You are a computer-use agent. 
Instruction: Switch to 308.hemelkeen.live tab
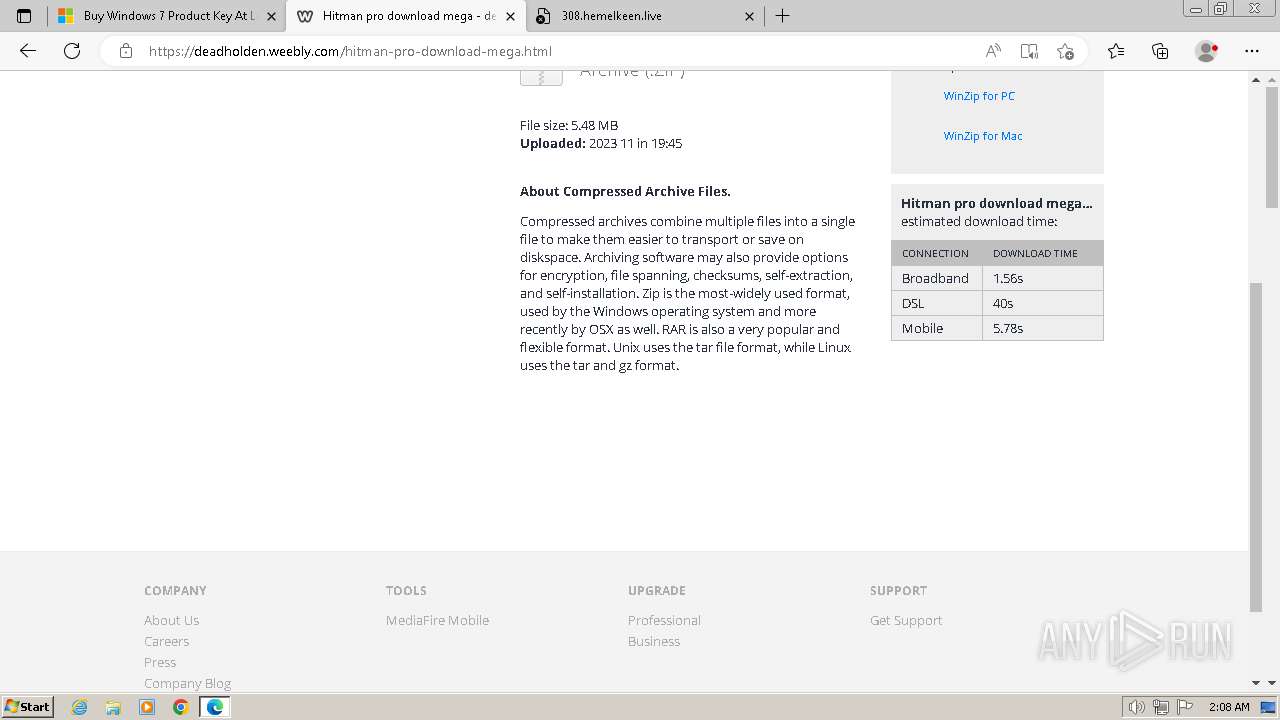(644, 16)
